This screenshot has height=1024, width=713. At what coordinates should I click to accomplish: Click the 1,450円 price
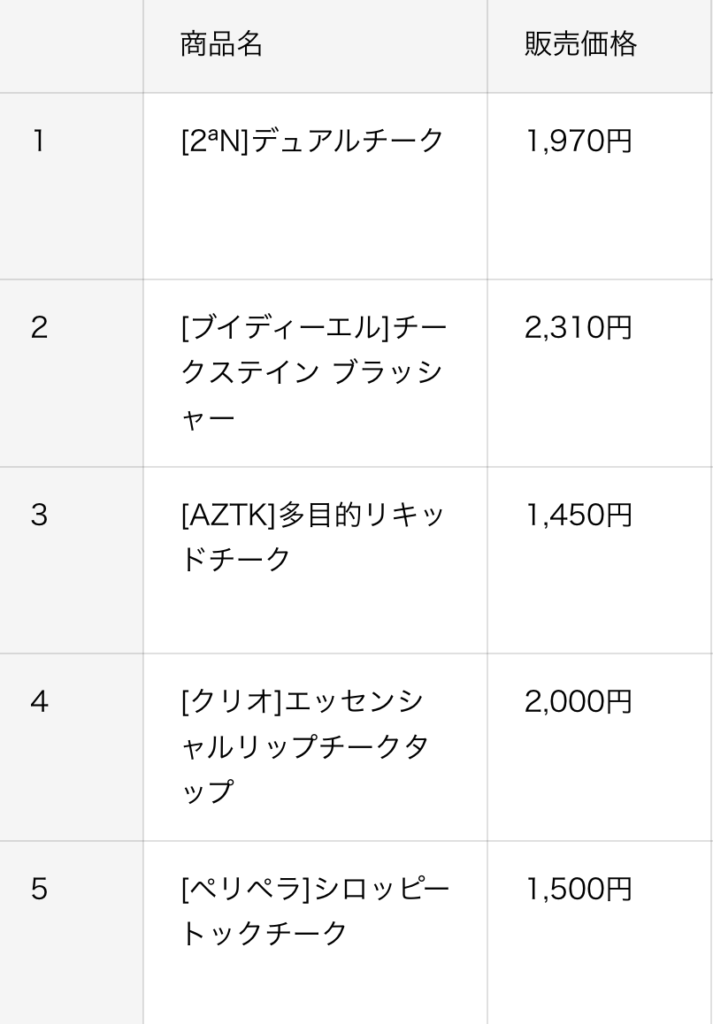click(x=579, y=515)
